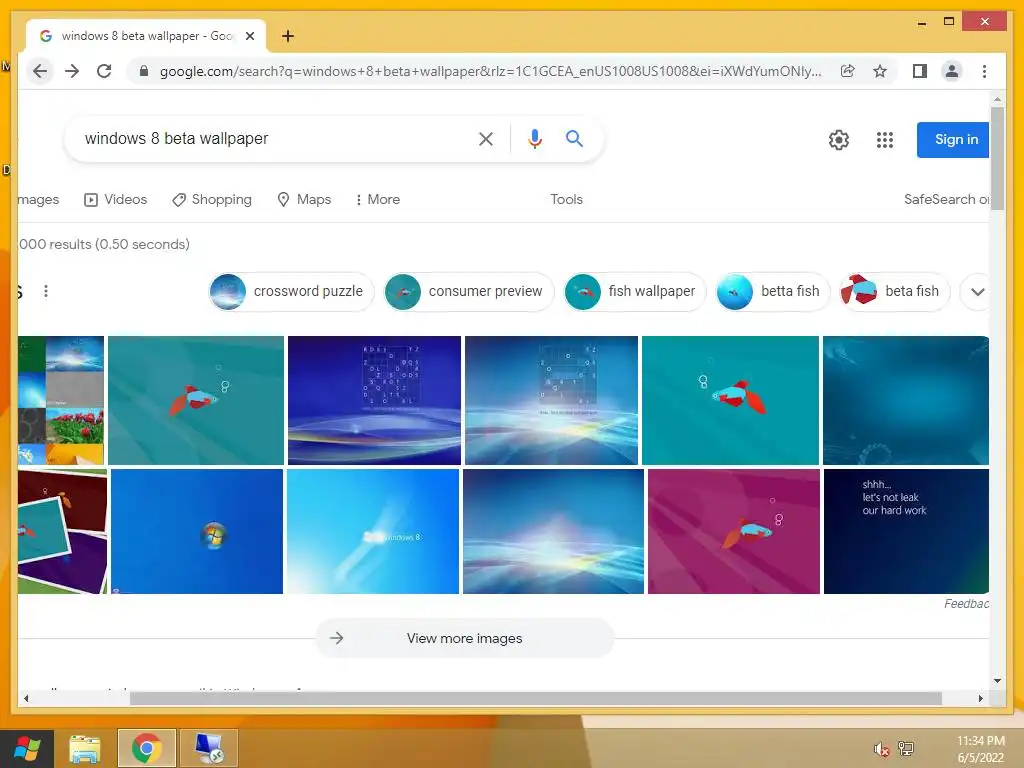Close the windows 8 beta wallpaper tab
This screenshot has width=1024, height=768.
tap(249, 36)
